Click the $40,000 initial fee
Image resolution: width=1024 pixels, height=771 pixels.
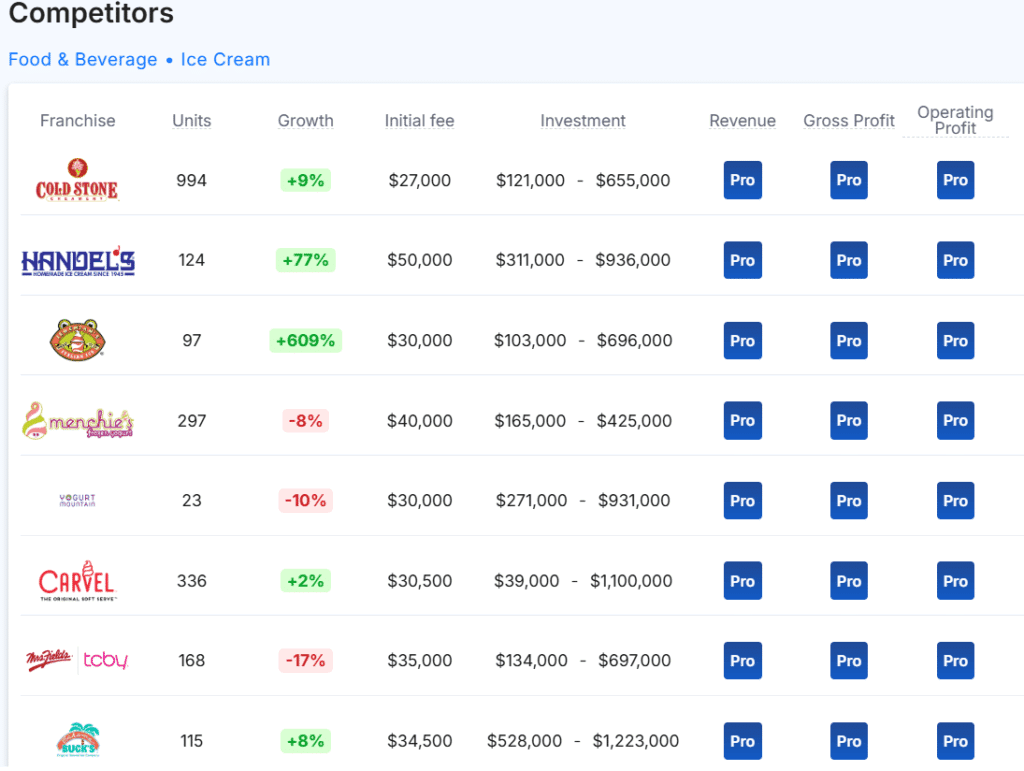click(419, 420)
